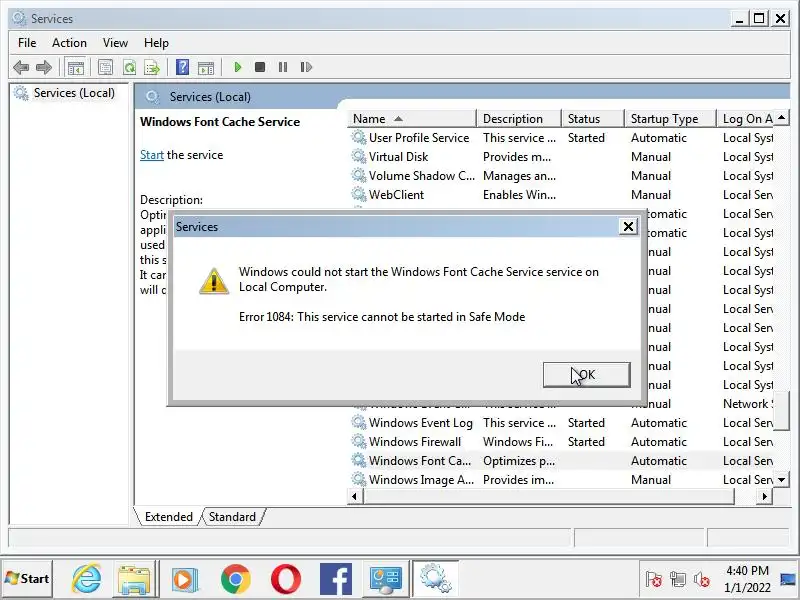800x600 pixels.
Task: Click the Show Desktop tray button
Action: pos(789,579)
